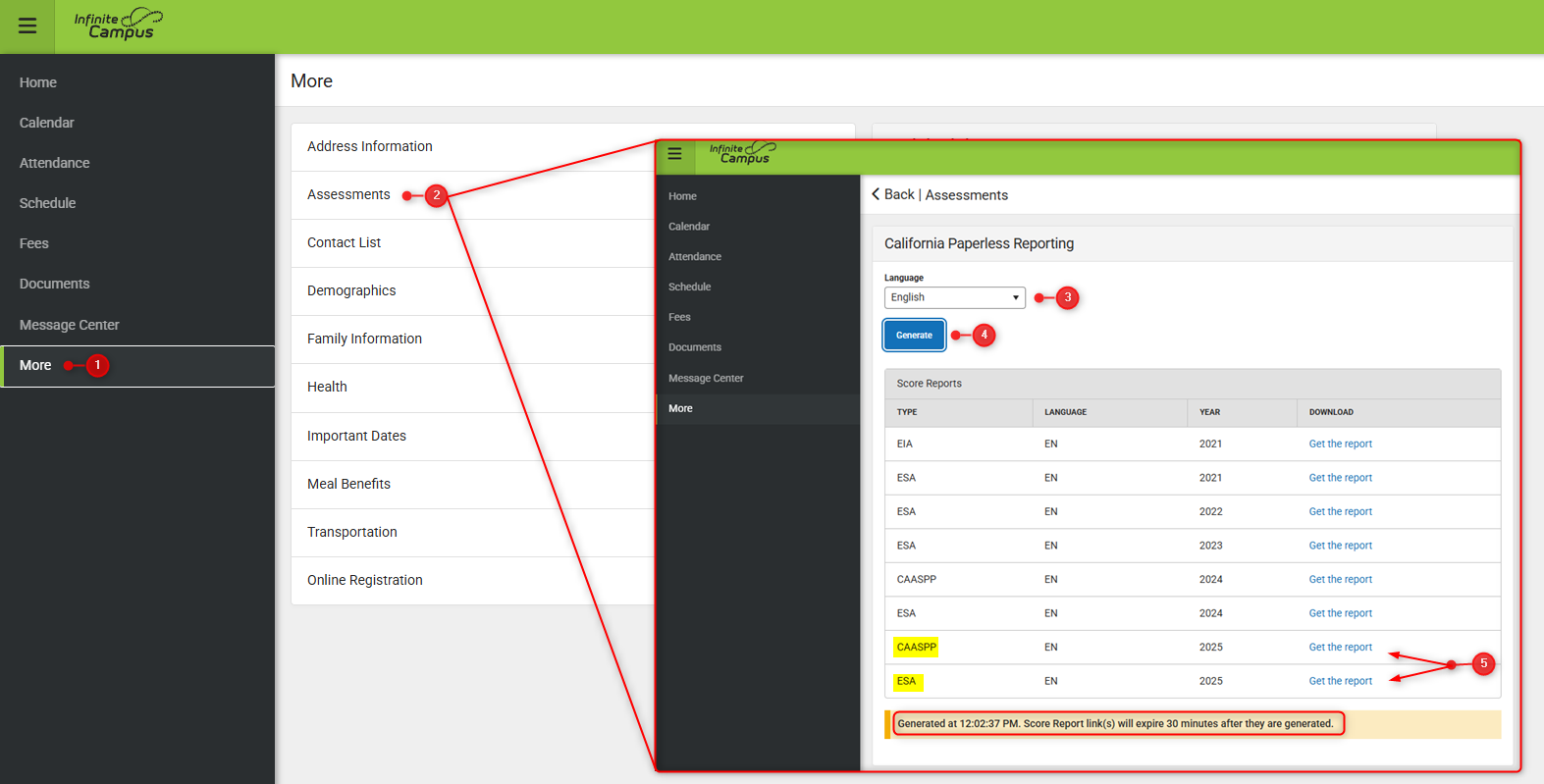Click the Generate button
Image resolution: width=1544 pixels, height=784 pixels.
click(914, 336)
